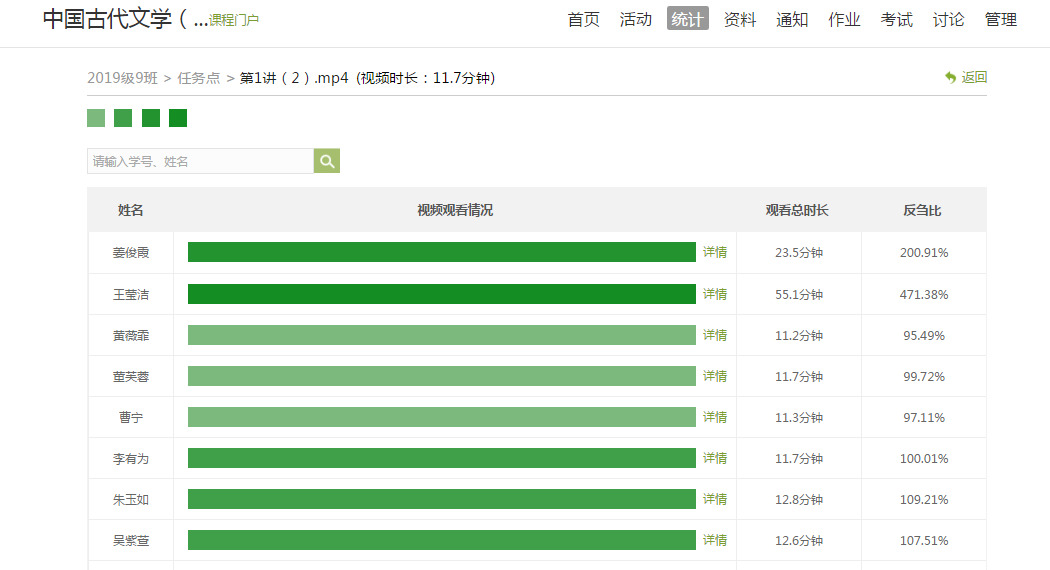The height and width of the screenshot is (570, 1050).
Task: Switch to the 讨论 tab
Action: [948, 19]
